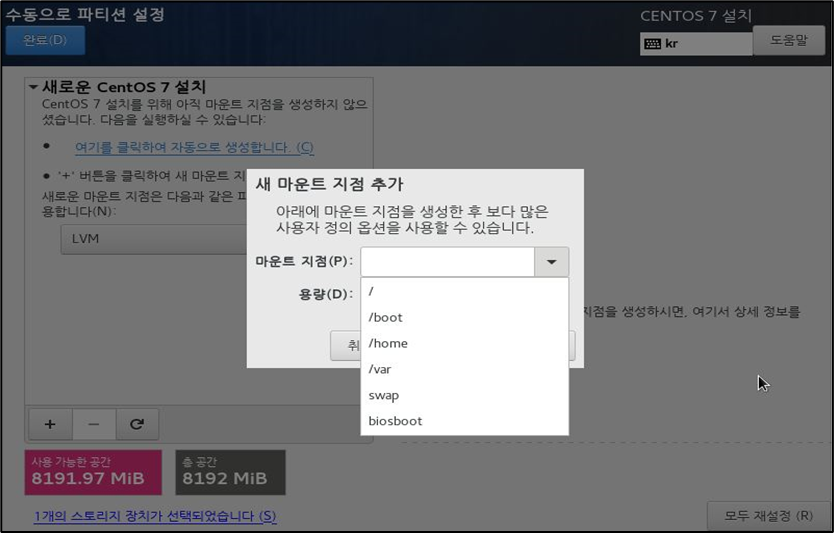Click the 새 마운트 지점 추가 dialog title
This screenshot has height=533, width=834.
click(329, 184)
